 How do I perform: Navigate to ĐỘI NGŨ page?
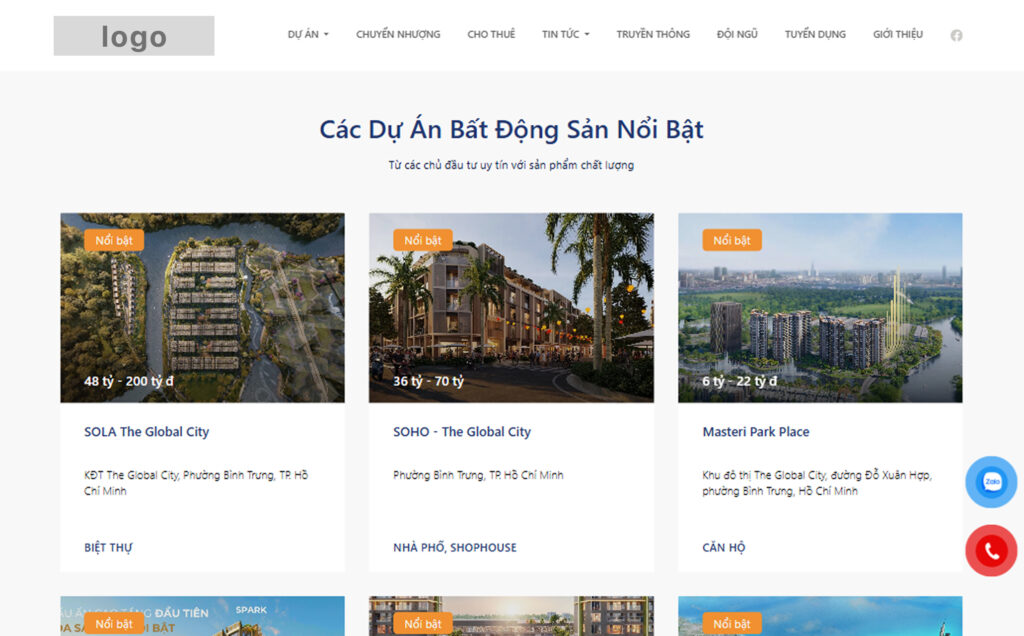tap(737, 34)
